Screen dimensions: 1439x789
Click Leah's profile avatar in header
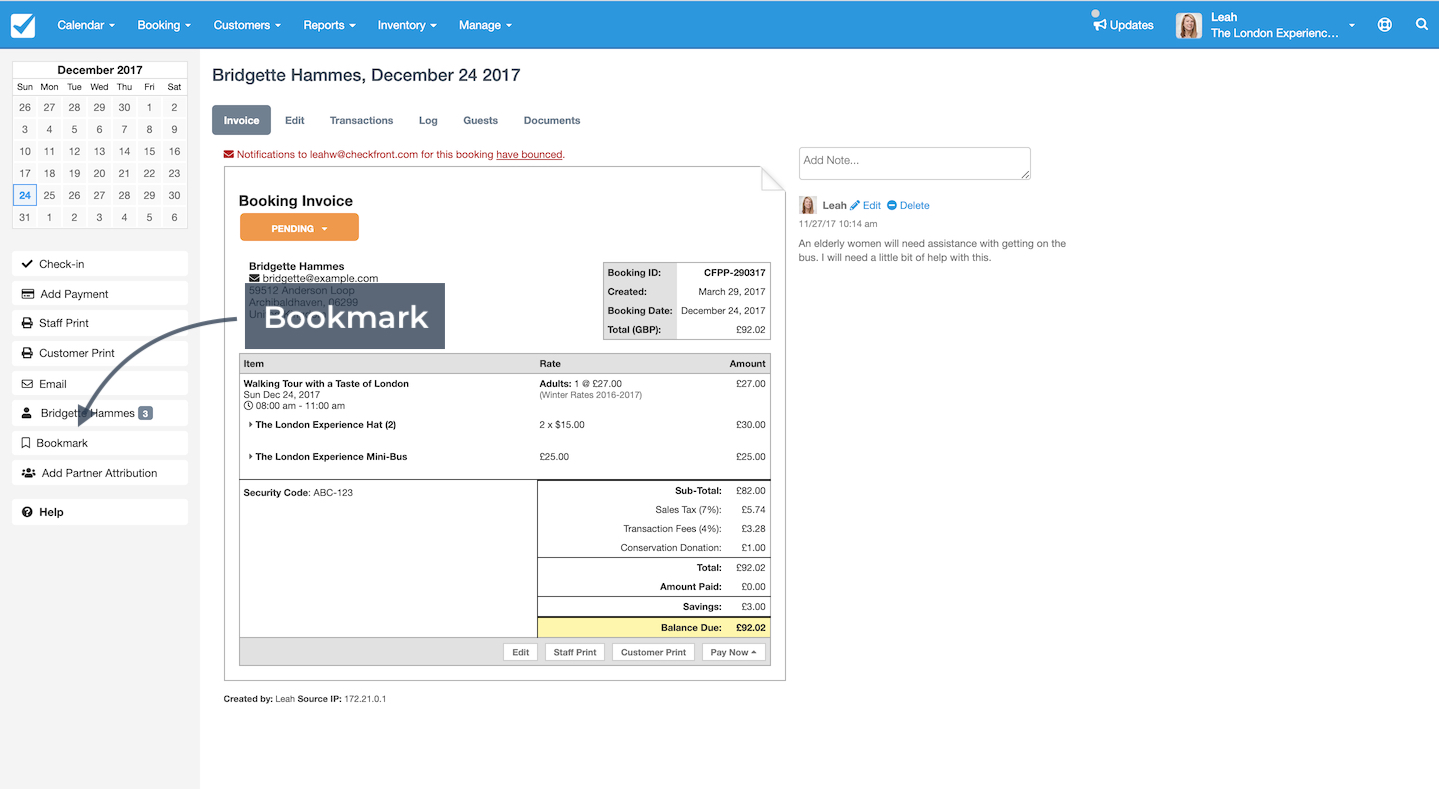tap(1188, 26)
